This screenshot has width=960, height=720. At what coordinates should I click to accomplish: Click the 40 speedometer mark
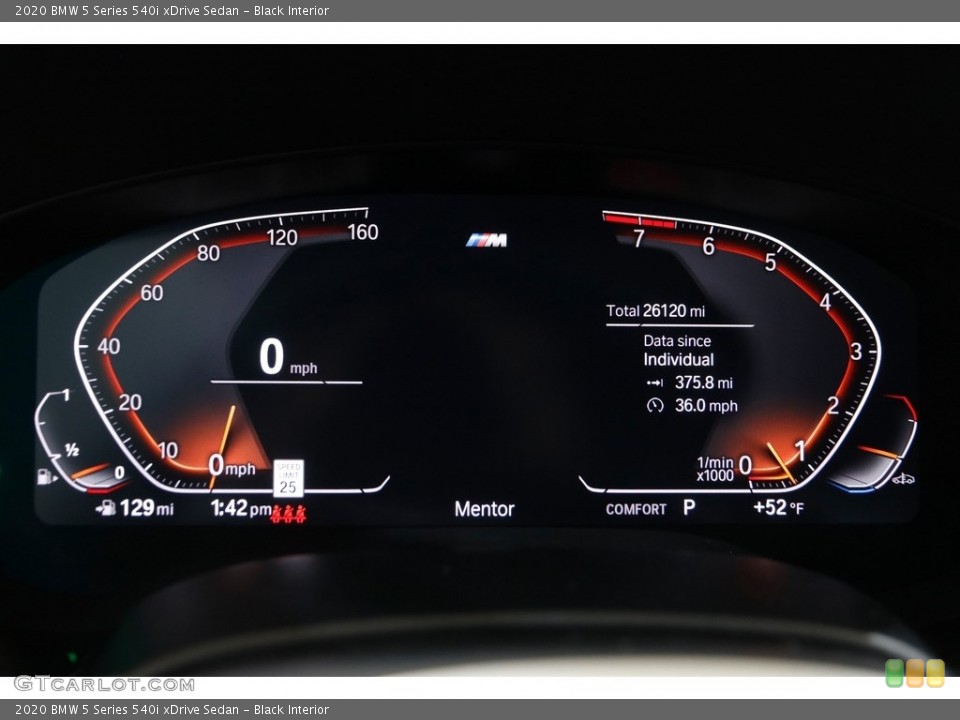[x=109, y=347]
